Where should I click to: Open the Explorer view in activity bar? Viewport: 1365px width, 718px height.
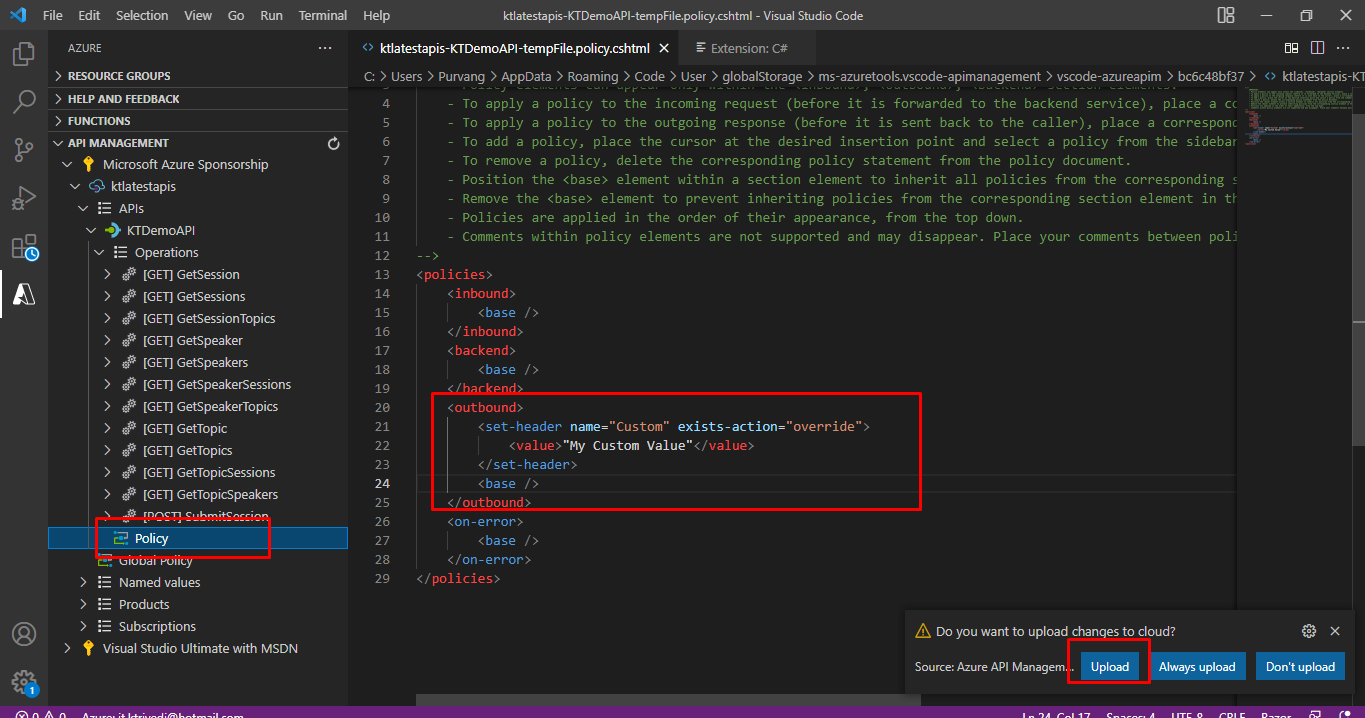[24, 54]
